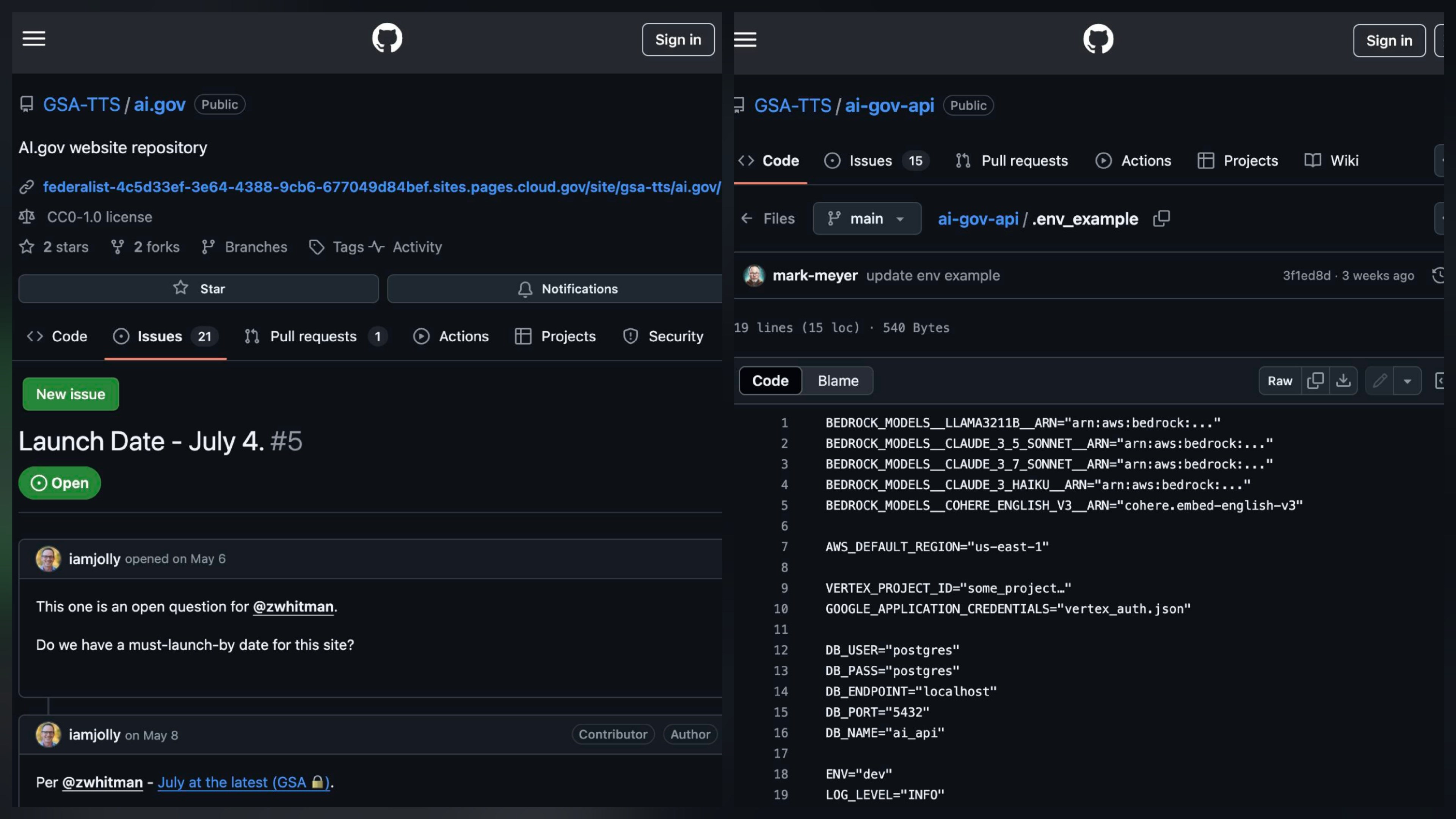Click the green New issue button
The height and width of the screenshot is (819, 1456).
(x=71, y=394)
